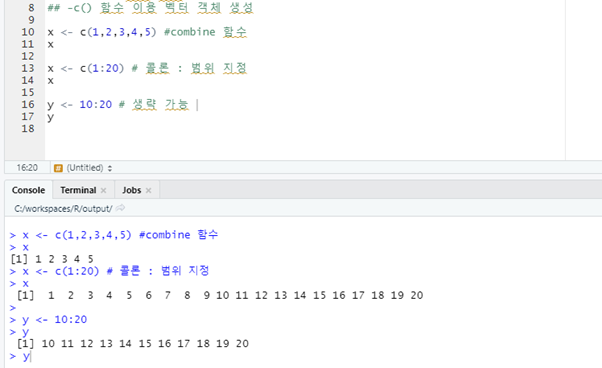Switch to the Console tab
The height and width of the screenshot is (368, 602).
(x=28, y=190)
